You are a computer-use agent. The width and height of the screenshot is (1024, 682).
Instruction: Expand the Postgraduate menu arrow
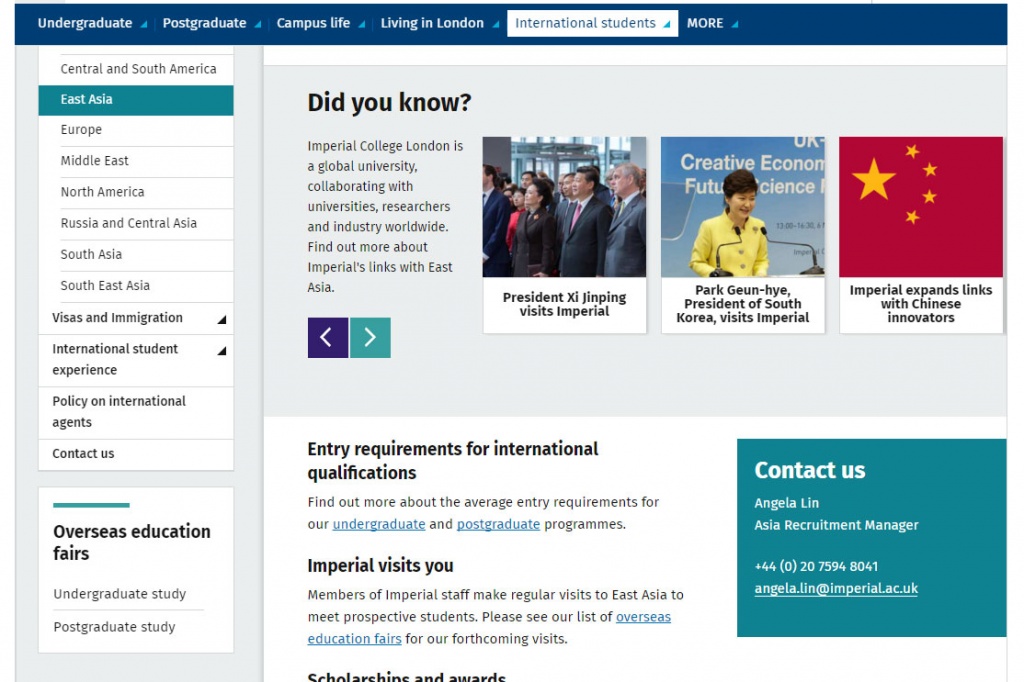(258, 24)
